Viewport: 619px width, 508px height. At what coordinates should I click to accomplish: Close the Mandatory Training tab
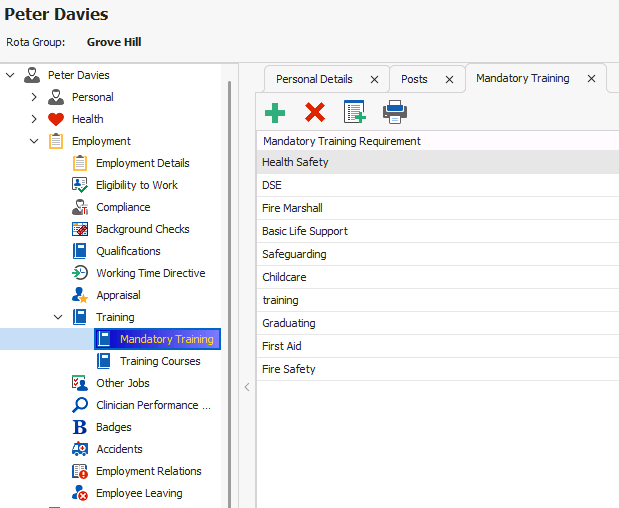[591, 79]
